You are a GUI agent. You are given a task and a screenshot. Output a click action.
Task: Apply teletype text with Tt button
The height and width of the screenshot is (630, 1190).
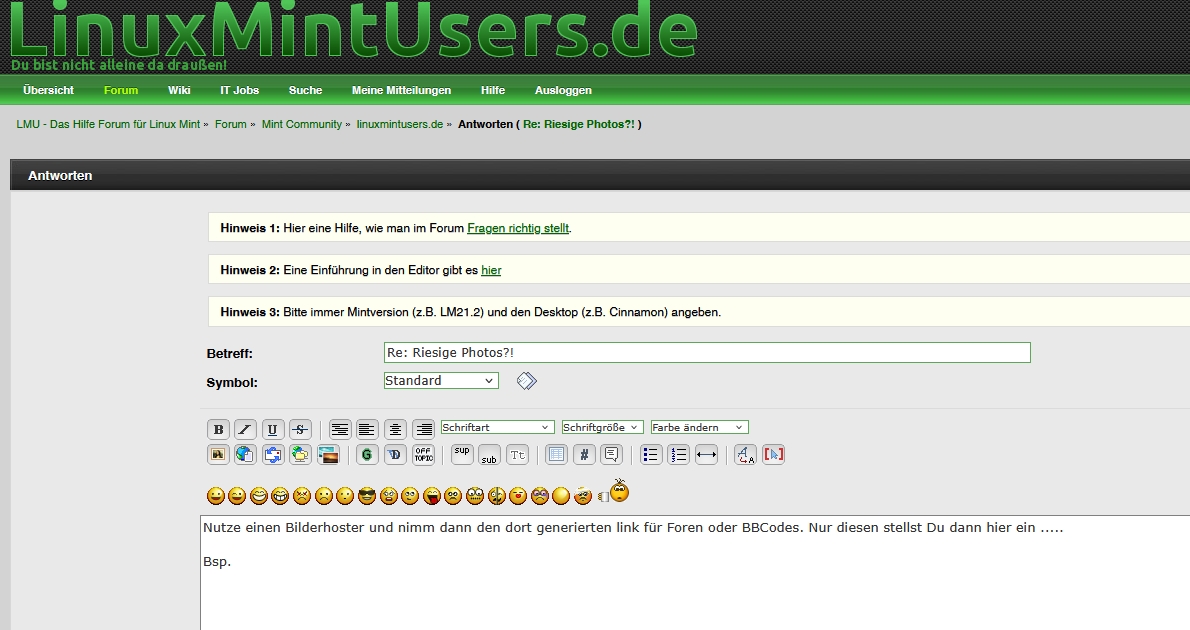pos(517,454)
